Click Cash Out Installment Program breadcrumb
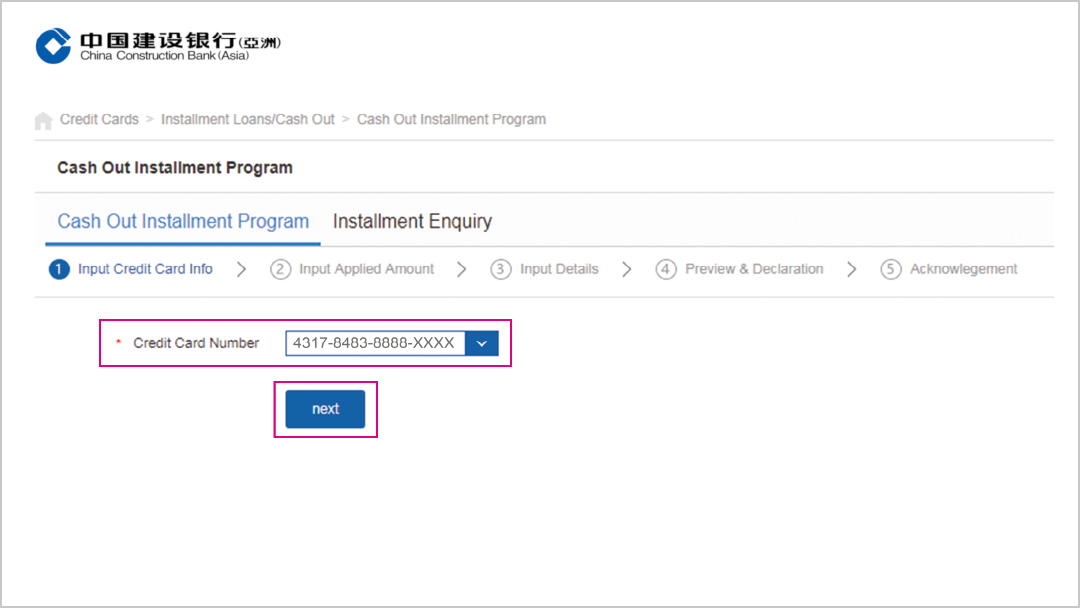This screenshot has height=608, width=1080. [451, 119]
